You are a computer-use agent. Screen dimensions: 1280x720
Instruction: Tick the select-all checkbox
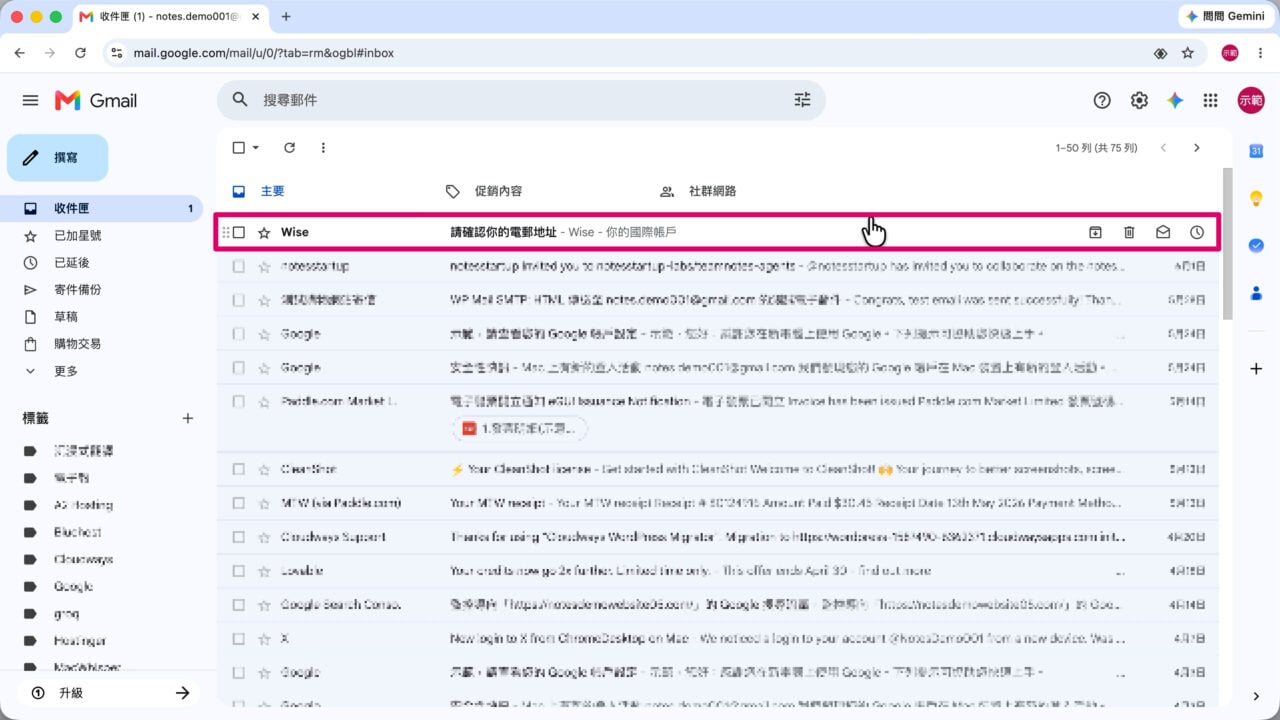pyautogui.click(x=238, y=148)
